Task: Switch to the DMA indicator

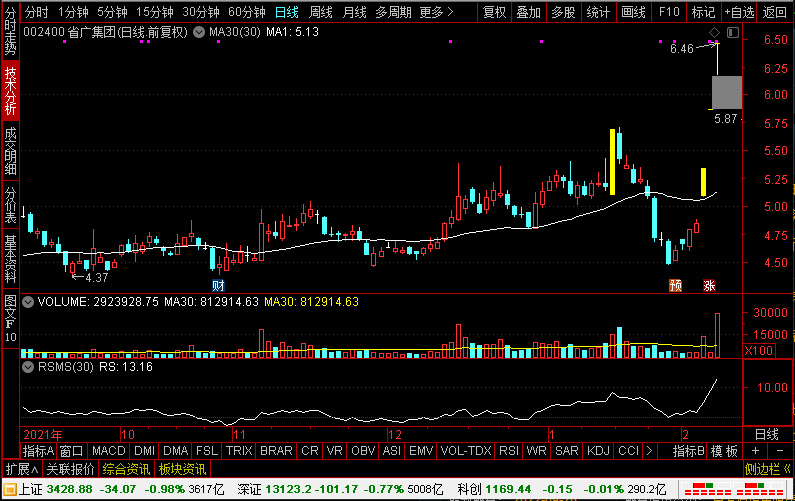Action: point(175,451)
